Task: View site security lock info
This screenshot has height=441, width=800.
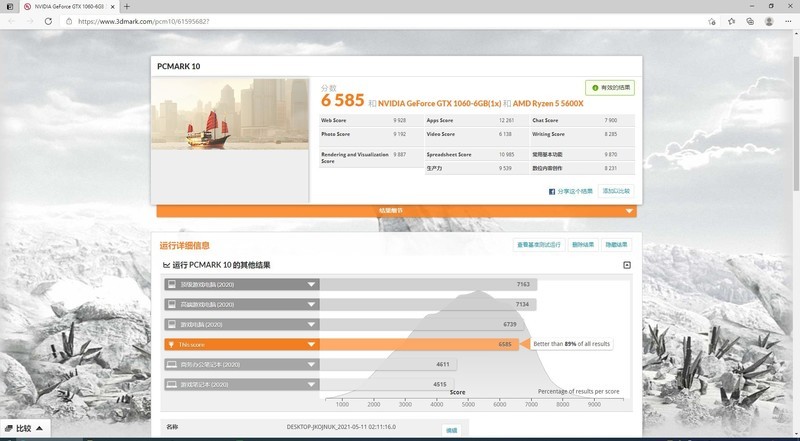Action: 69,21
